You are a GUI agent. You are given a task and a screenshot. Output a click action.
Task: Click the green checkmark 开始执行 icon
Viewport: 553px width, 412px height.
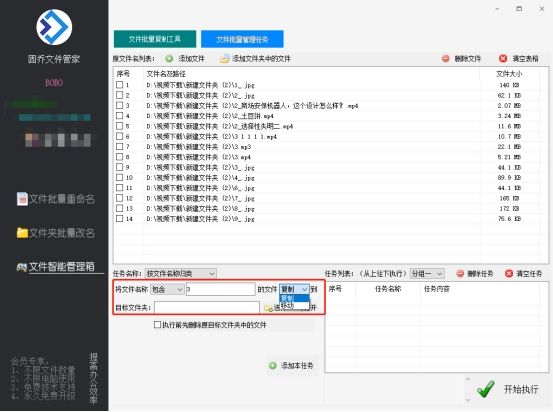[486, 389]
